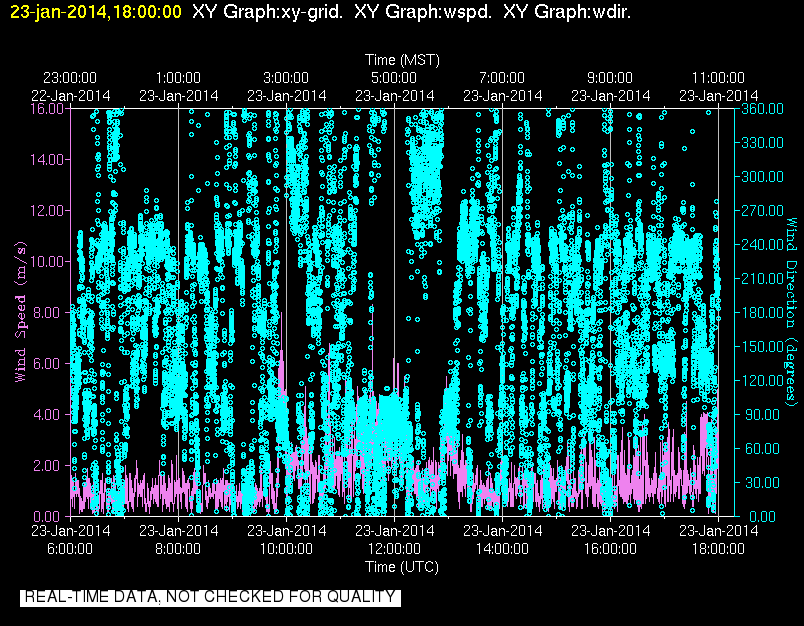Click the 7:00:00 MST time label
The width and height of the screenshot is (804, 626).
[502, 78]
